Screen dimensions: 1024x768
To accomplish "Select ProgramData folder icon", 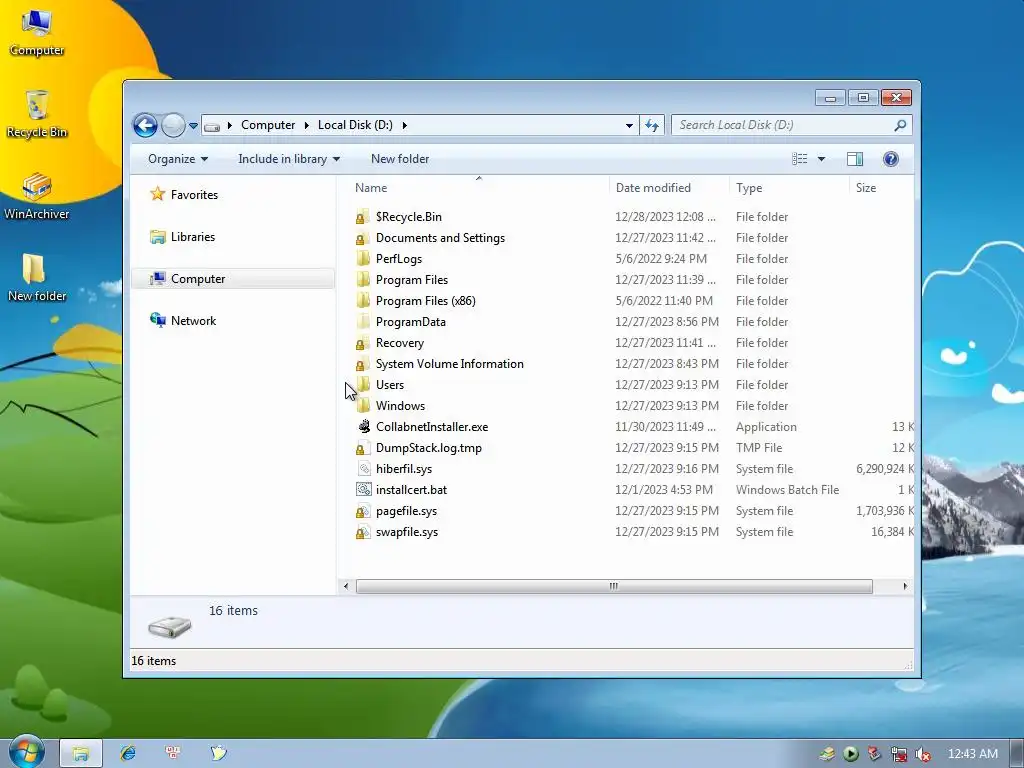I will click(x=362, y=322).
